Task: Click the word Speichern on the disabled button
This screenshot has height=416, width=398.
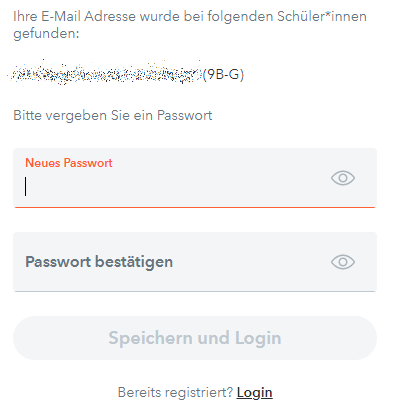Action: point(150,339)
